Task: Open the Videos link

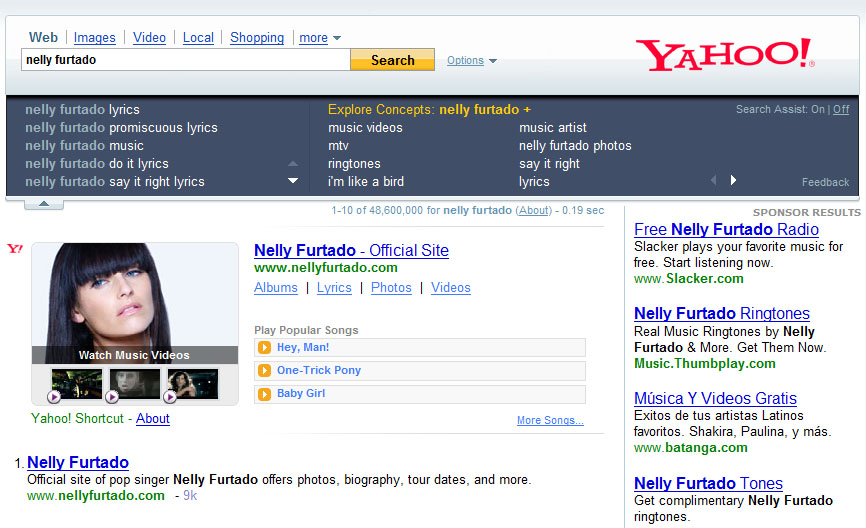Action: click(x=451, y=288)
